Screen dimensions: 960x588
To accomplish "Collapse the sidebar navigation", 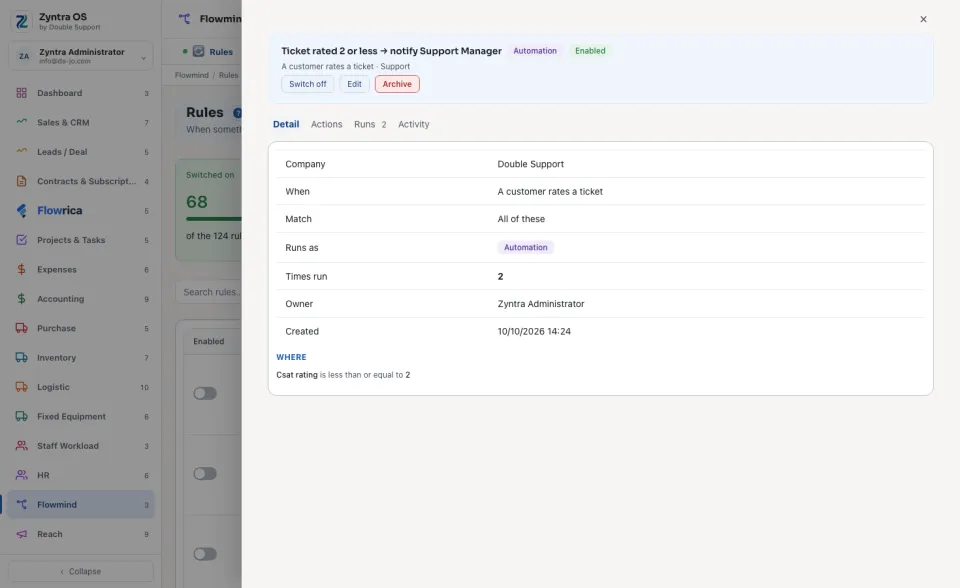I will pyautogui.click(x=81, y=571).
